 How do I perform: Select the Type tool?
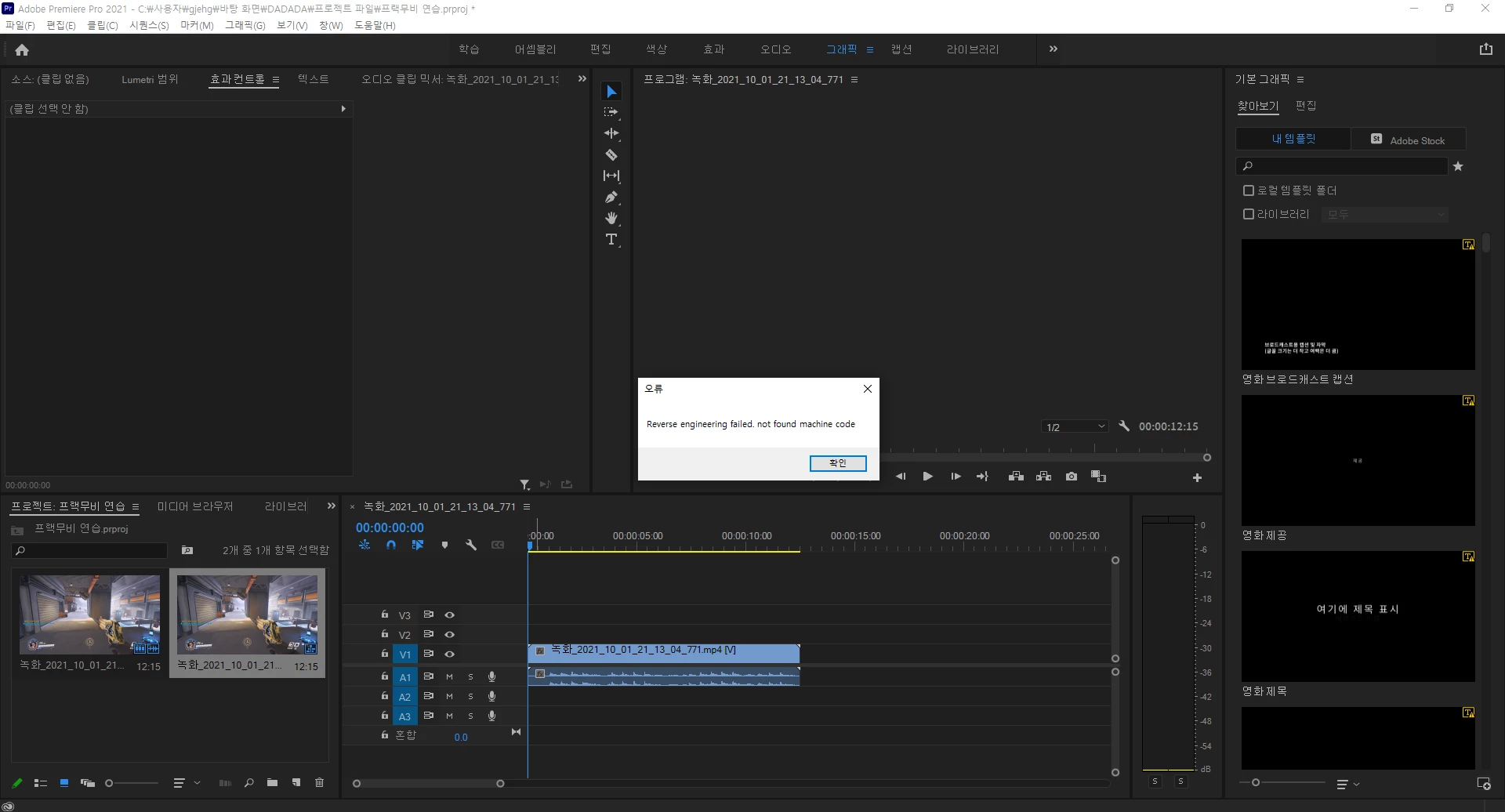click(x=611, y=240)
